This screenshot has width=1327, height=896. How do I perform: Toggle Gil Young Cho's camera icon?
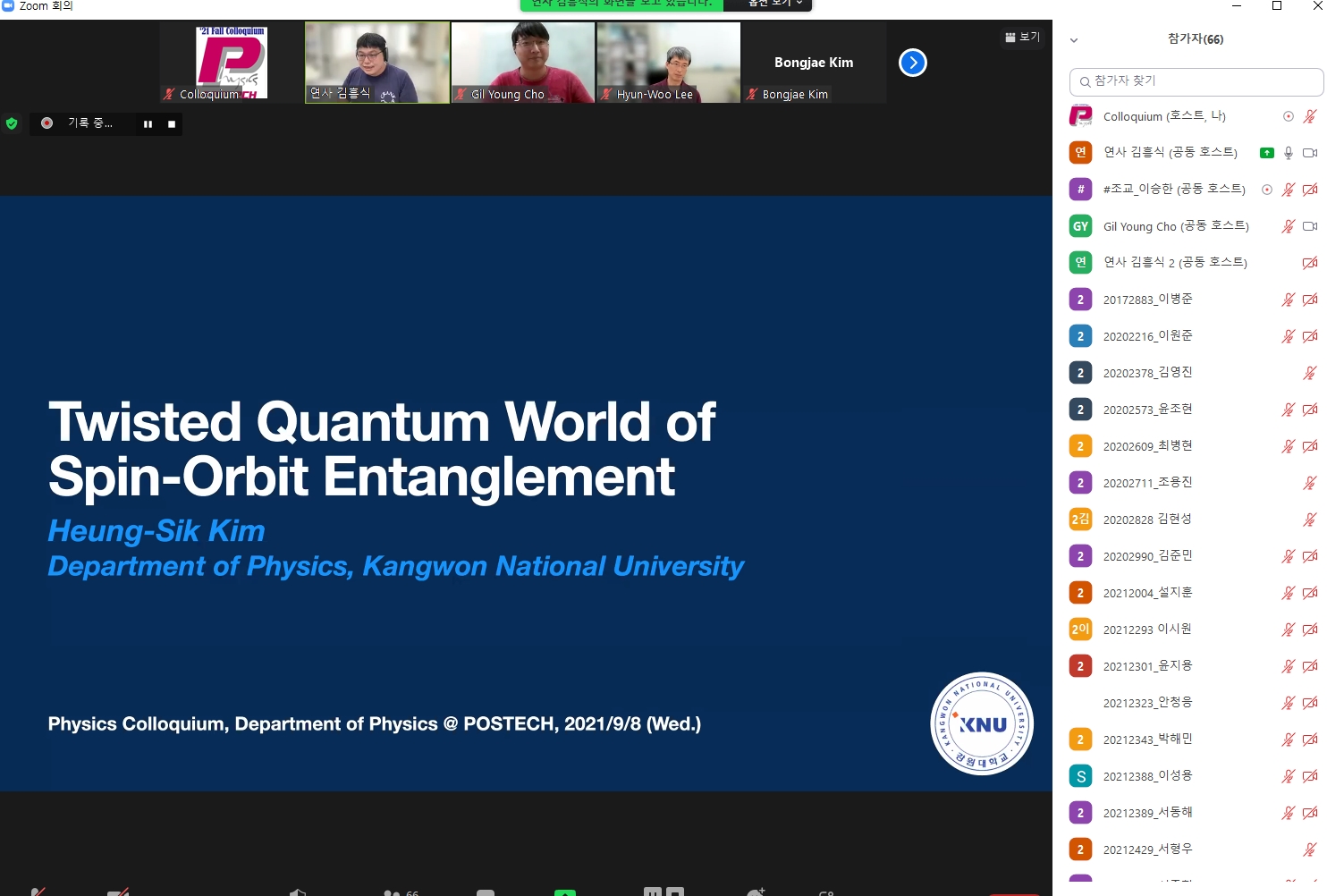coord(1310,226)
